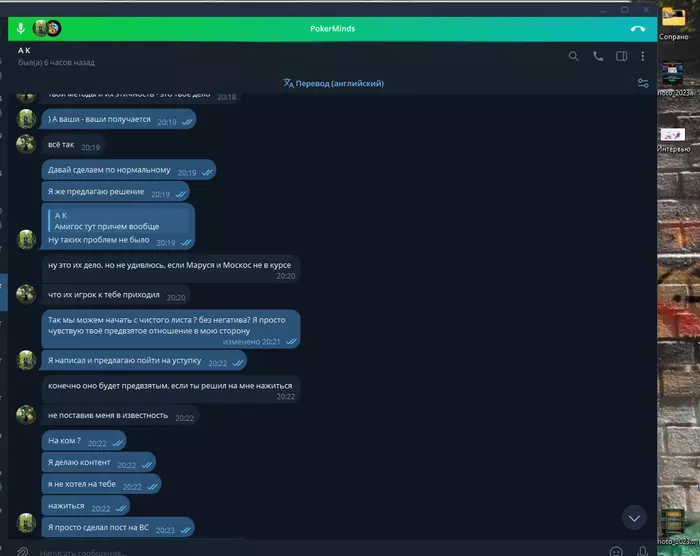700x556 pixels.
Task: Start a voice call with A K
Action: pyautogui.click(x=598, y=56)
